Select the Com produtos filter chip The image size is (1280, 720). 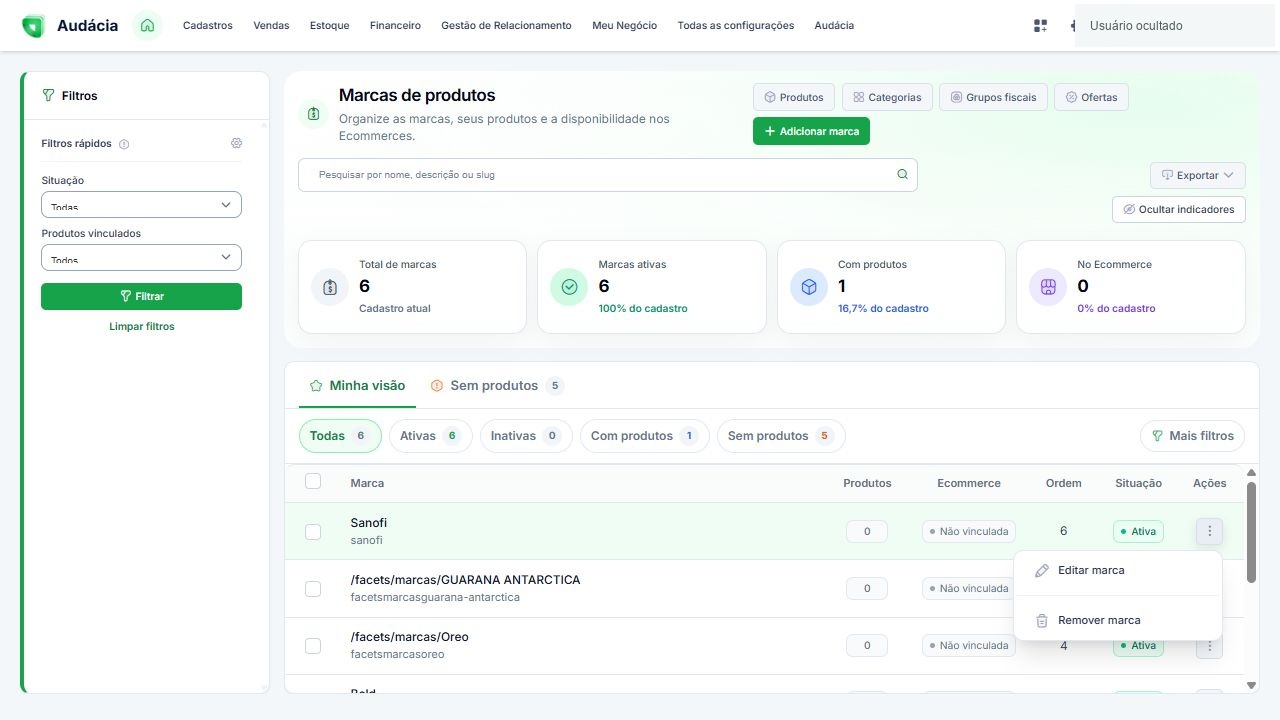[x=645, y=436]
